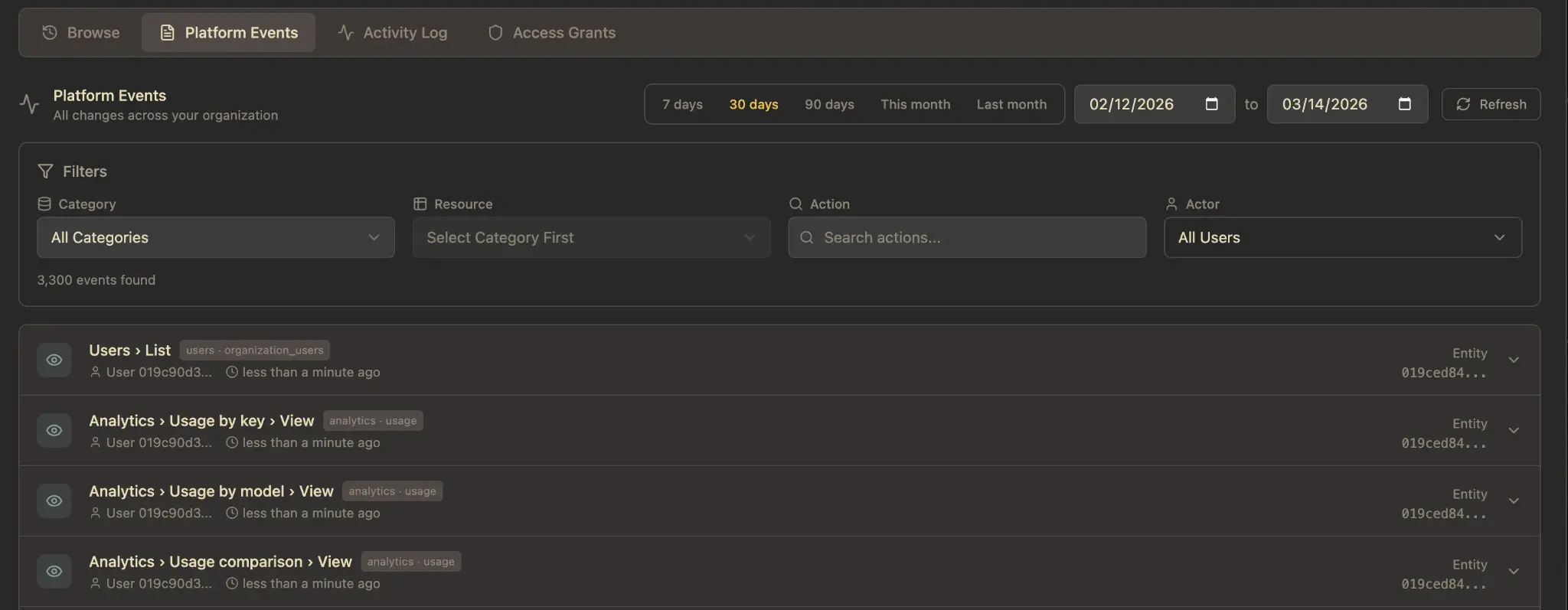Open the Select Category First resource dropdown
1568x610 pixels.
pos(591,237)
